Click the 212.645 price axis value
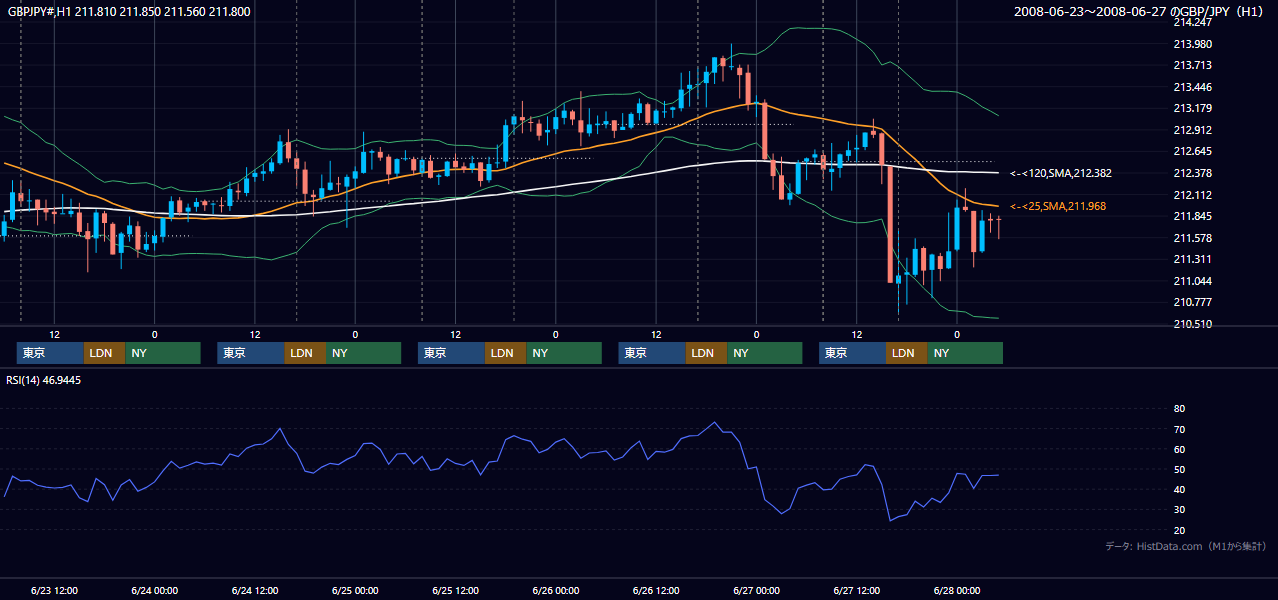Viewport: 1278px width, 600px height. (x=1192, y=151)
